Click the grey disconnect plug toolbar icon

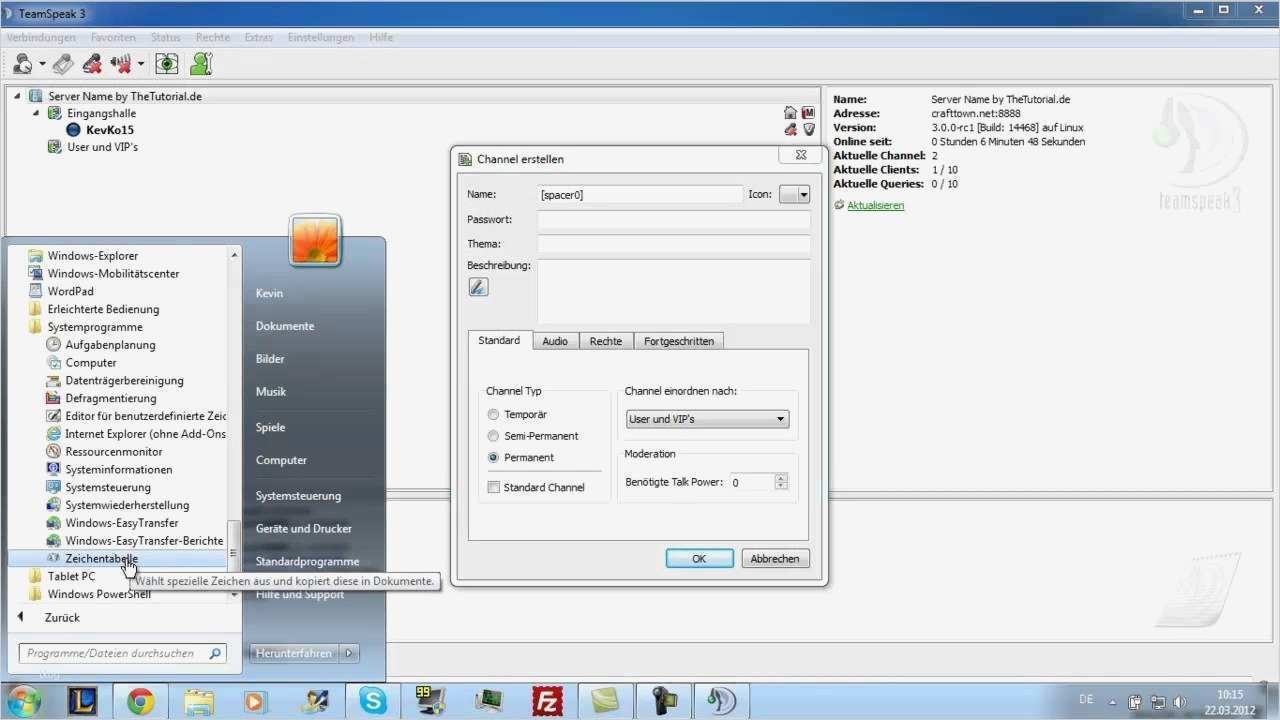pos(63,64)
